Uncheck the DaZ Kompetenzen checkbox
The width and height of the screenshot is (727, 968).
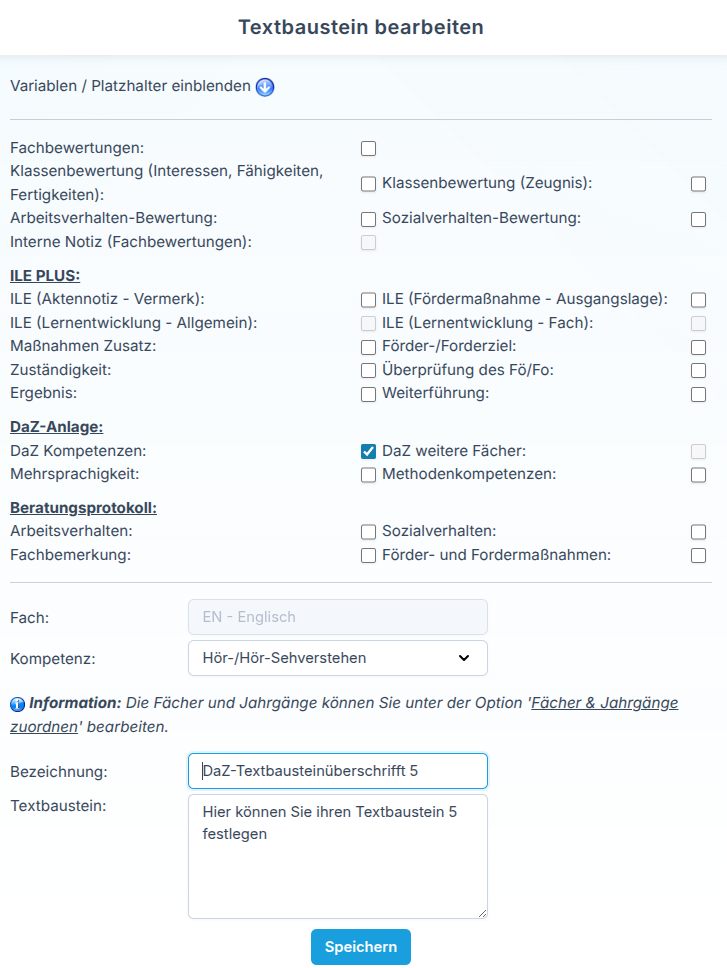tap(368, 452)
